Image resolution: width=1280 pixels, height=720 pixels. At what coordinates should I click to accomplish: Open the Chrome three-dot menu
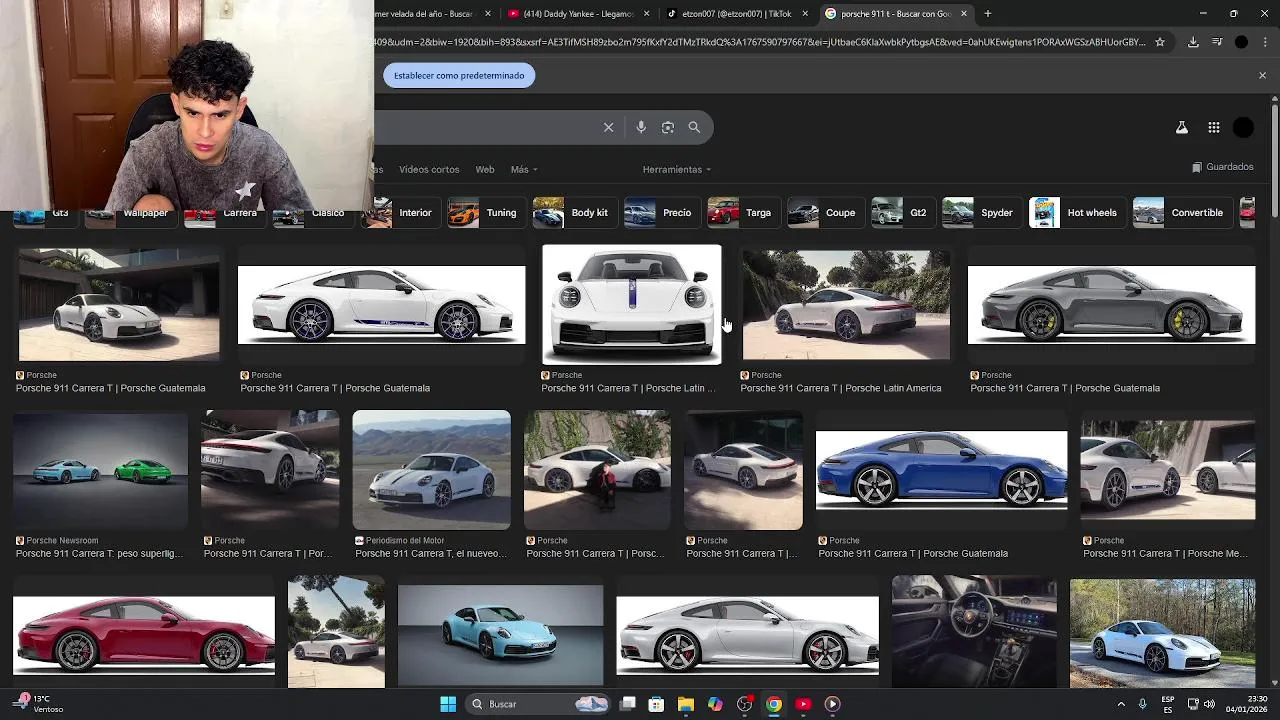pos(1265,42)
